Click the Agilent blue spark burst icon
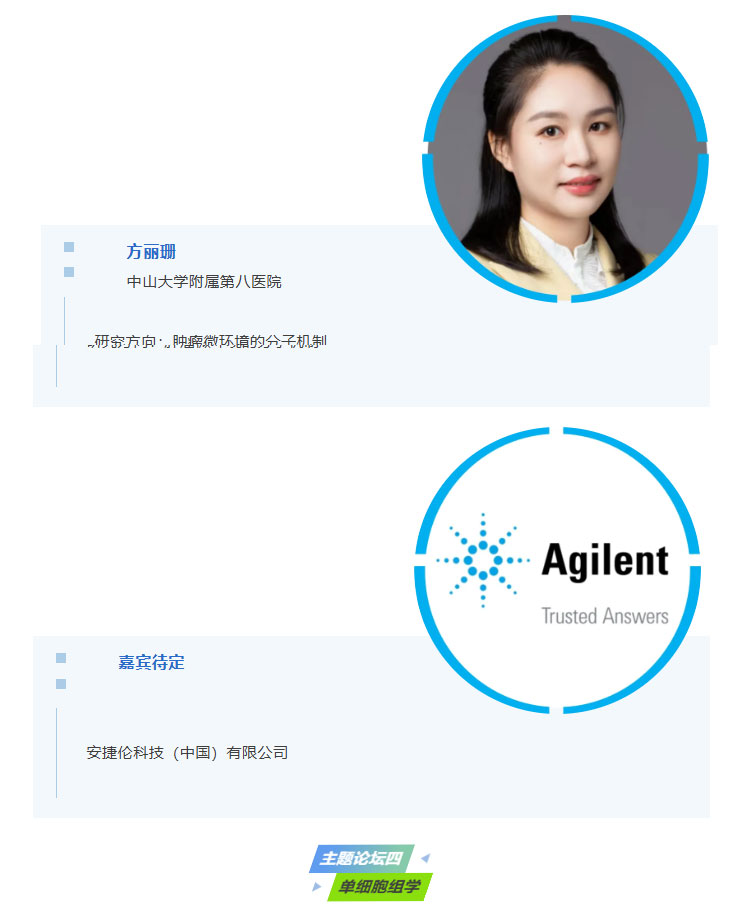This screenshot has height=922, width=750. coord(483,560)
